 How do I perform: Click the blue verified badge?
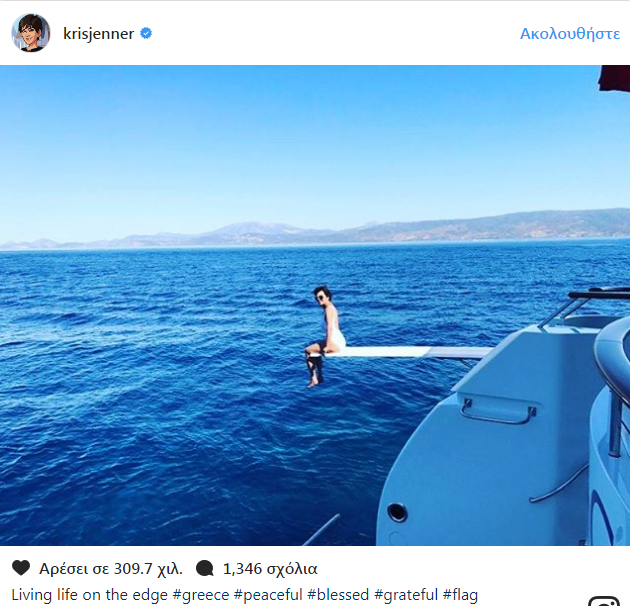click(146, 33)
